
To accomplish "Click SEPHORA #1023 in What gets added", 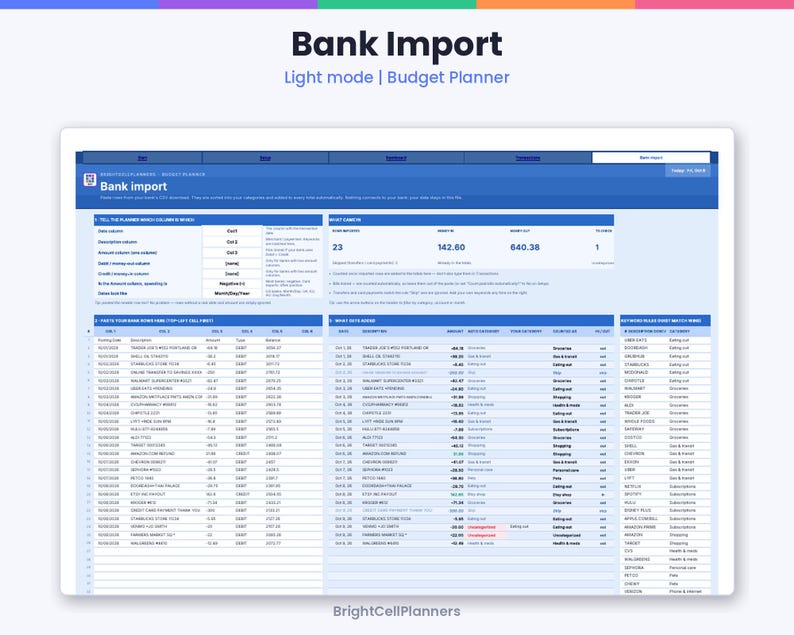I will tap(380, 470).
